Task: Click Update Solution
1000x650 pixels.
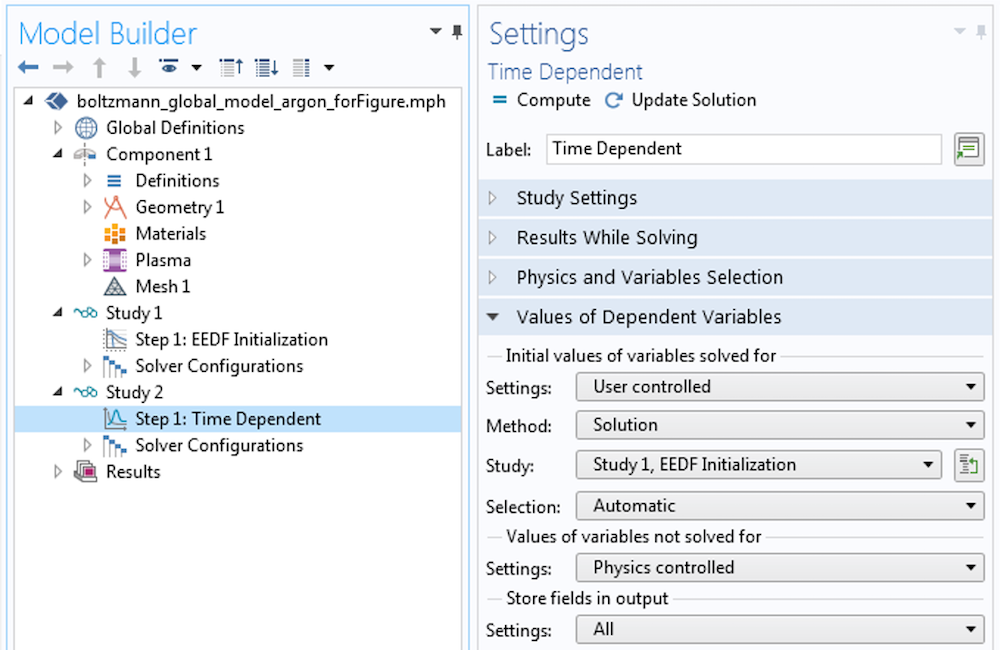Action: pos(680,100)
